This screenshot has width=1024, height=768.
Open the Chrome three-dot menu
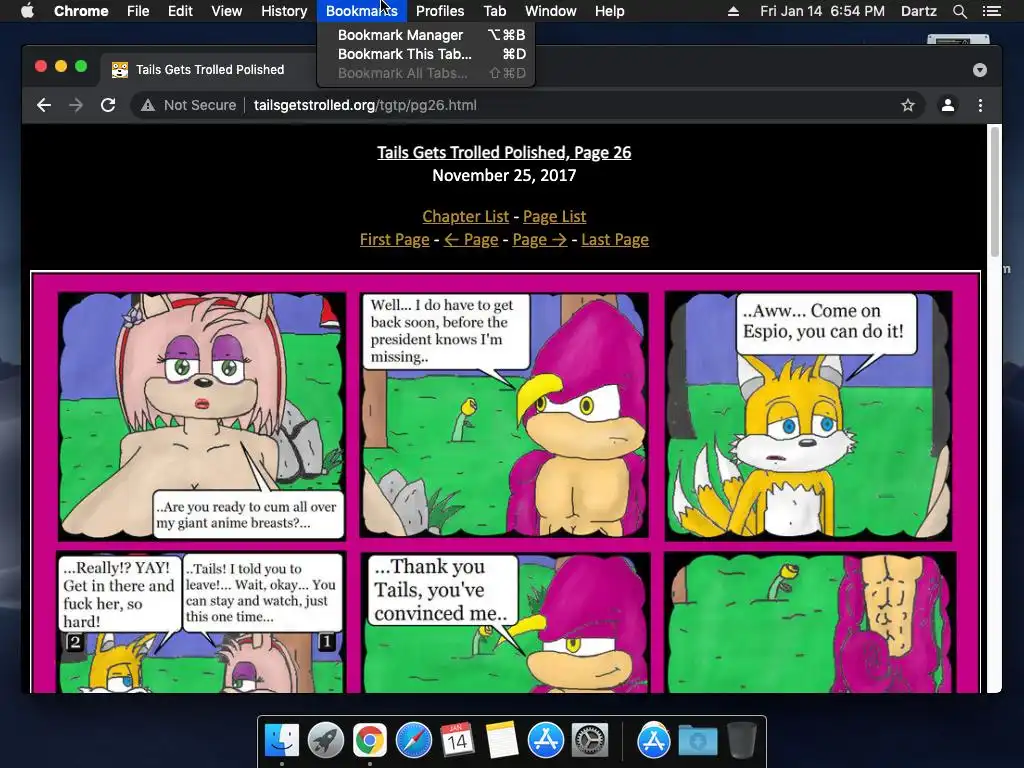click(x=980, y=105)
